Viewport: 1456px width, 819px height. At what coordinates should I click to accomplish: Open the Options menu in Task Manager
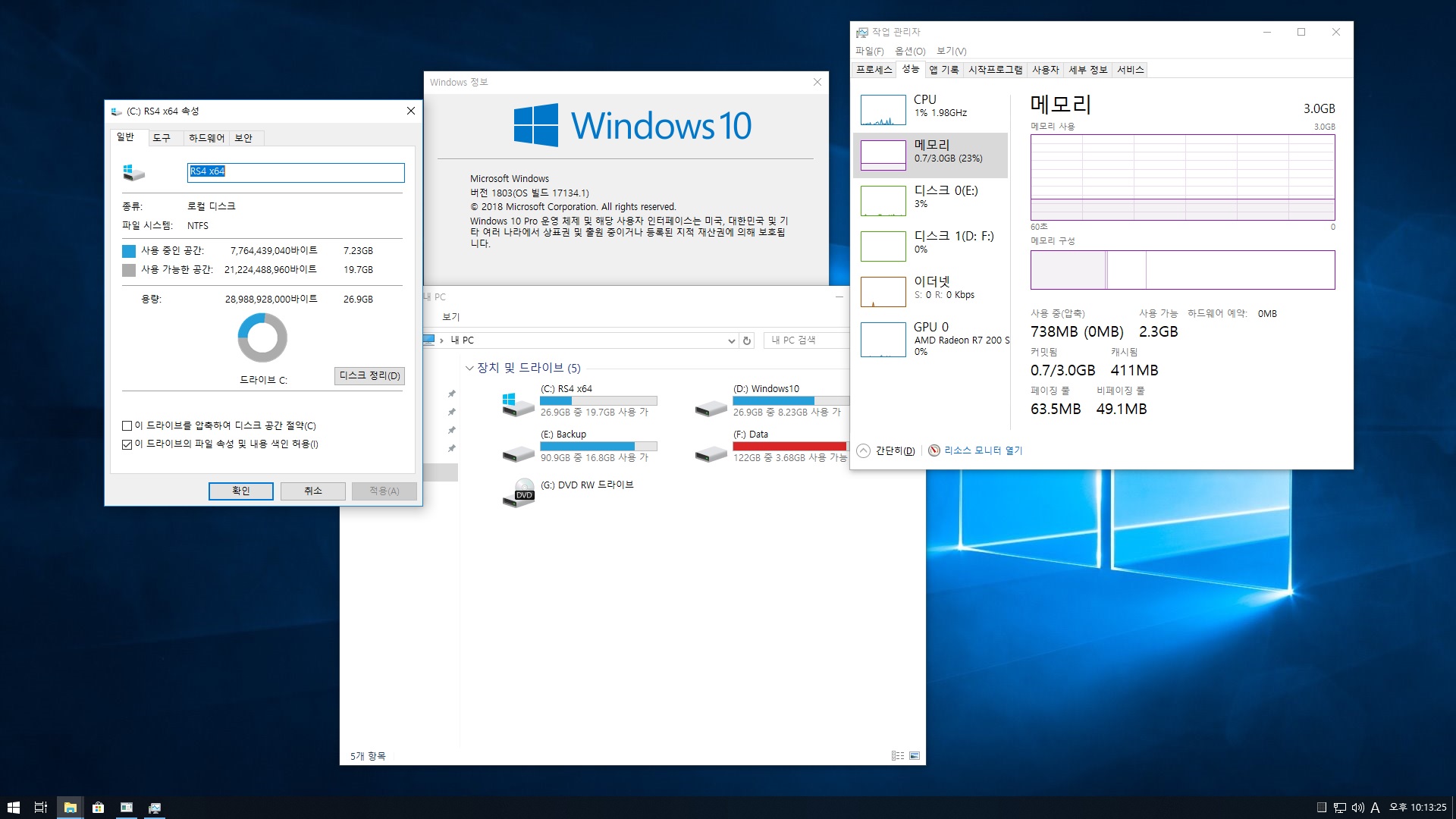pos(910,51)
